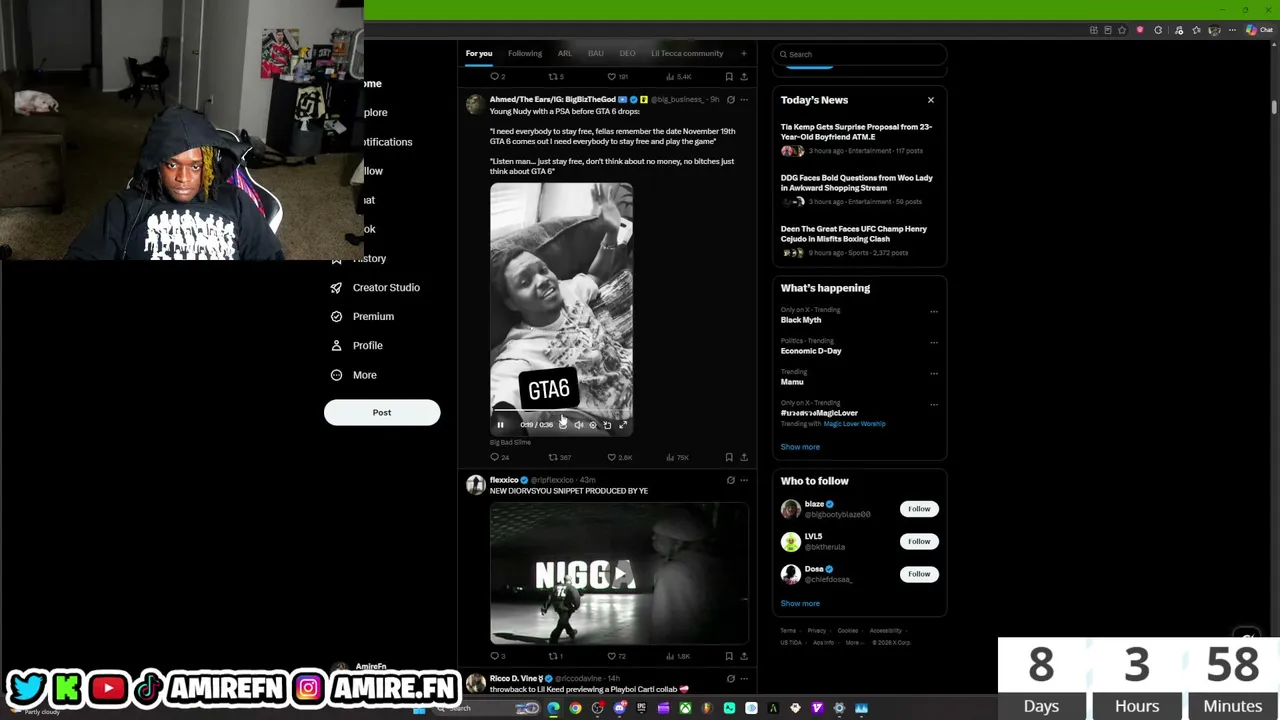Follow the LVL5 account
The image size is (1280, 720).
tap(919, 541)
